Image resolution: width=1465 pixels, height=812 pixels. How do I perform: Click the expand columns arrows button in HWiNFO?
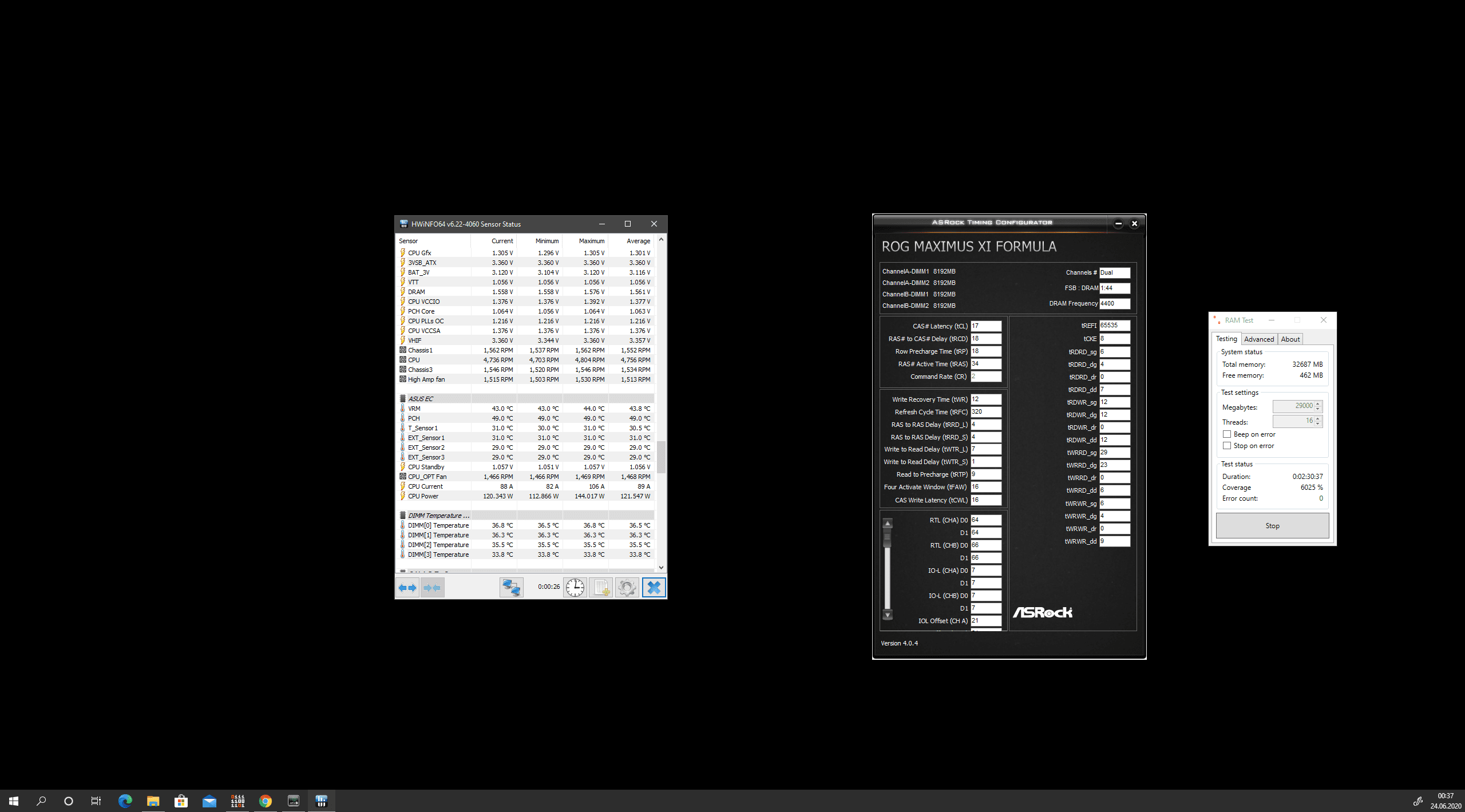pos(407,588)
